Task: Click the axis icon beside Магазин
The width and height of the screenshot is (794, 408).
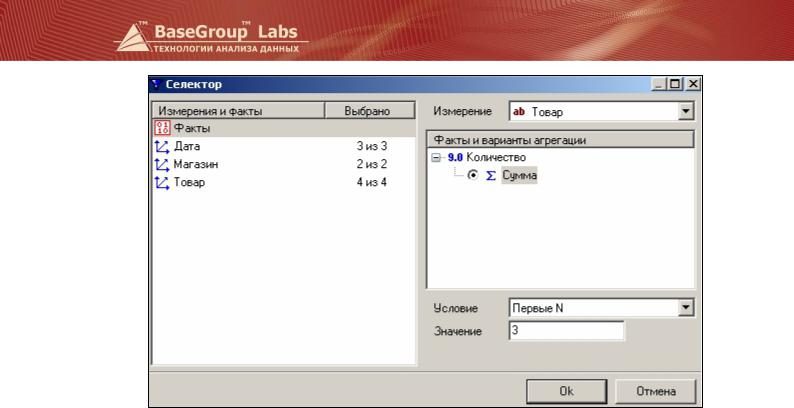Action: [x=162, y=165]
